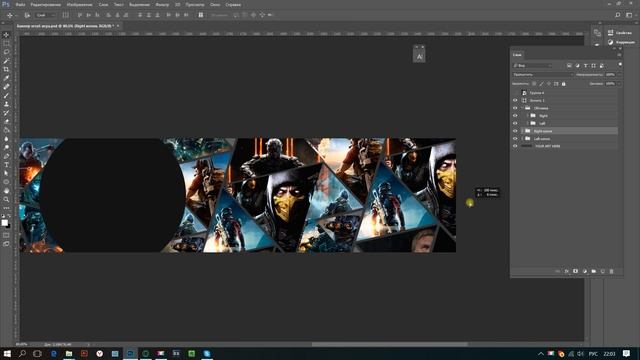
Task: Create new adjustment layer from panel bottom
Action: pyautogui.click(x=584, y=271)
